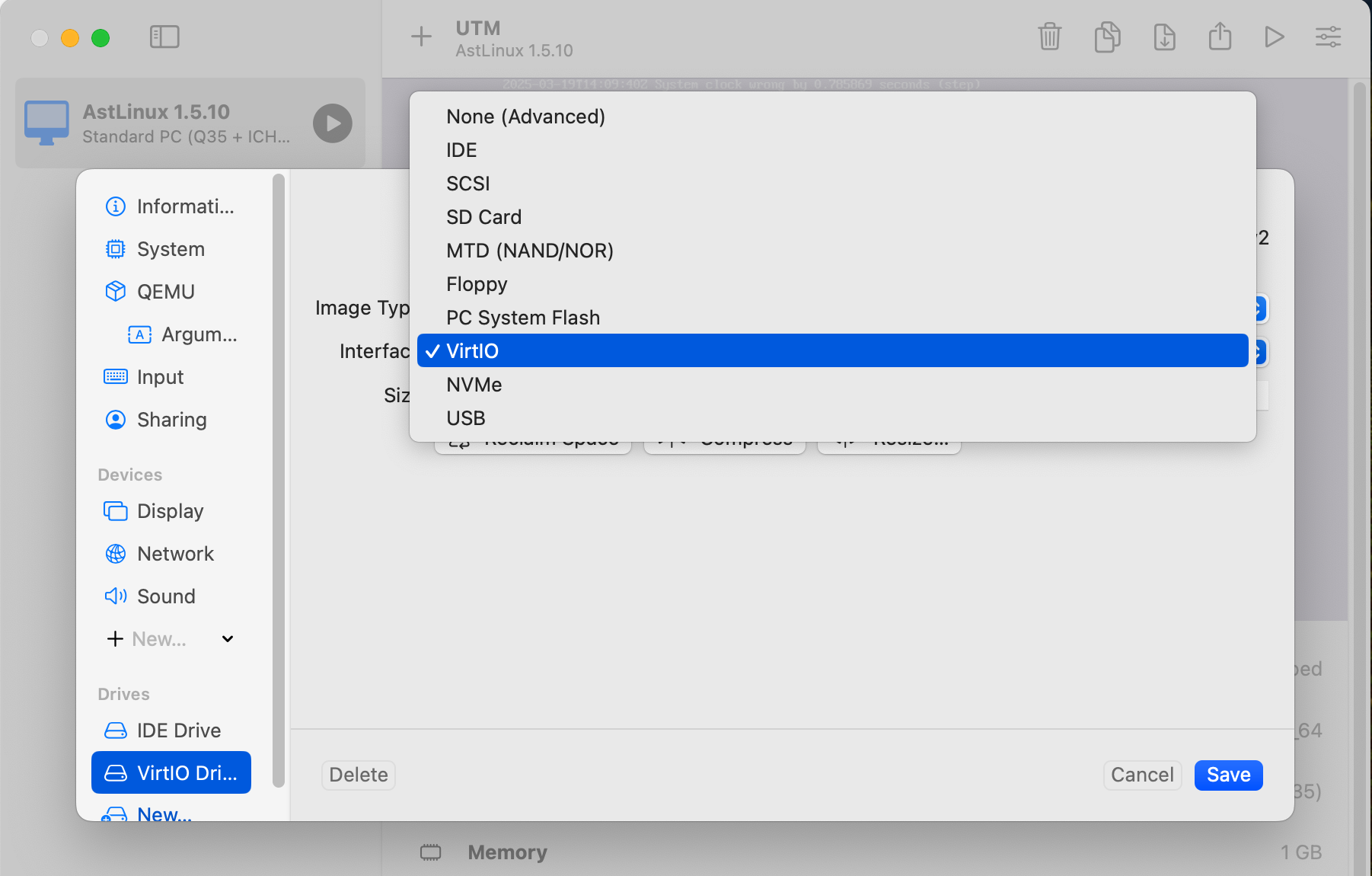Open the Information settings section

point(171,206)
